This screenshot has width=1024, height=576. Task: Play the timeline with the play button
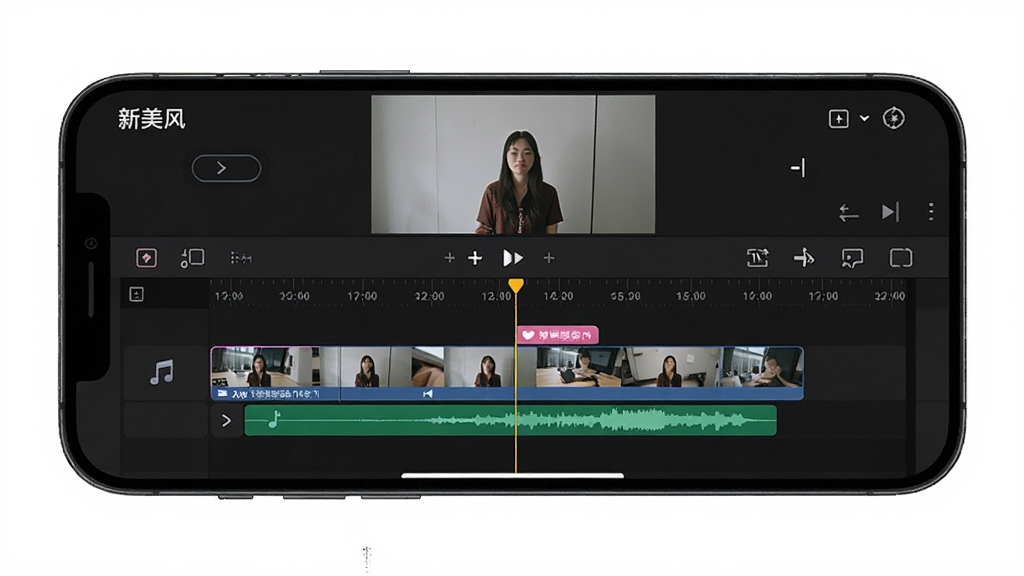513,259
